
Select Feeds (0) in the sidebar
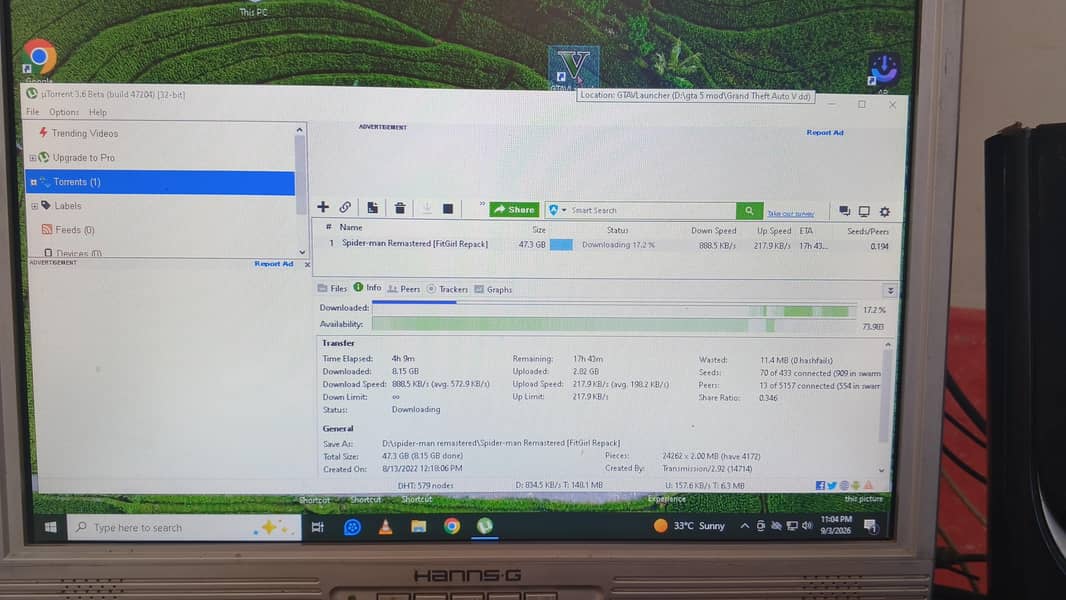click(75, 230)
